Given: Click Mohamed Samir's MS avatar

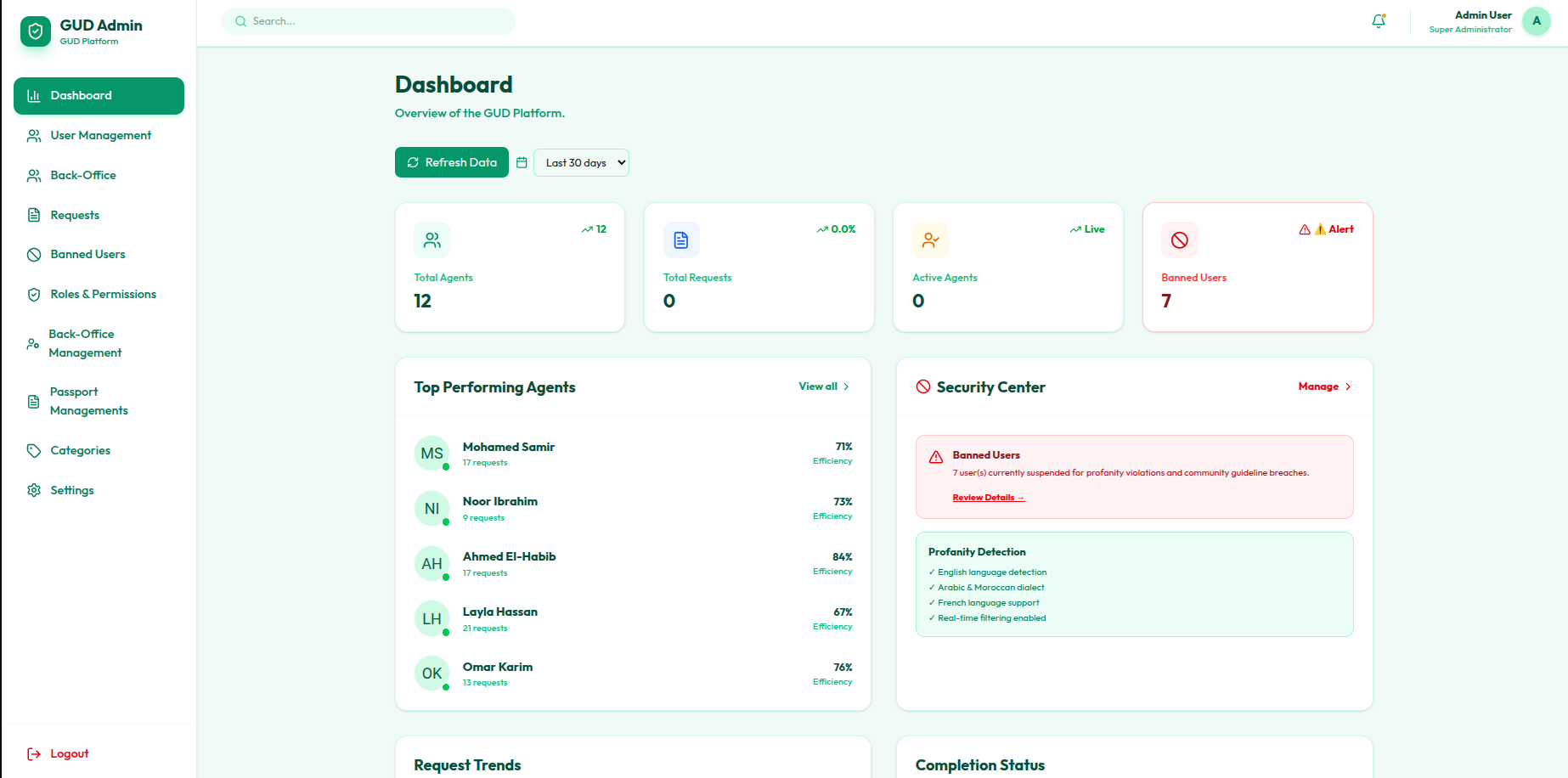Looking at the screenshot, I should [431, 454].
